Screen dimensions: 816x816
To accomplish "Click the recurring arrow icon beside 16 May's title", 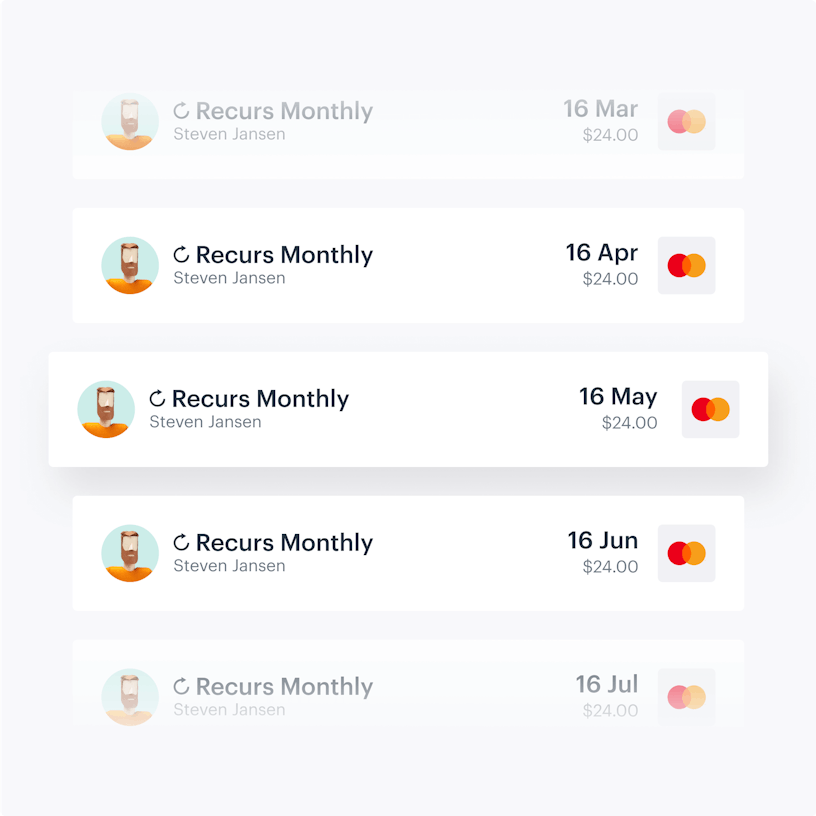I will coord(156,398).
